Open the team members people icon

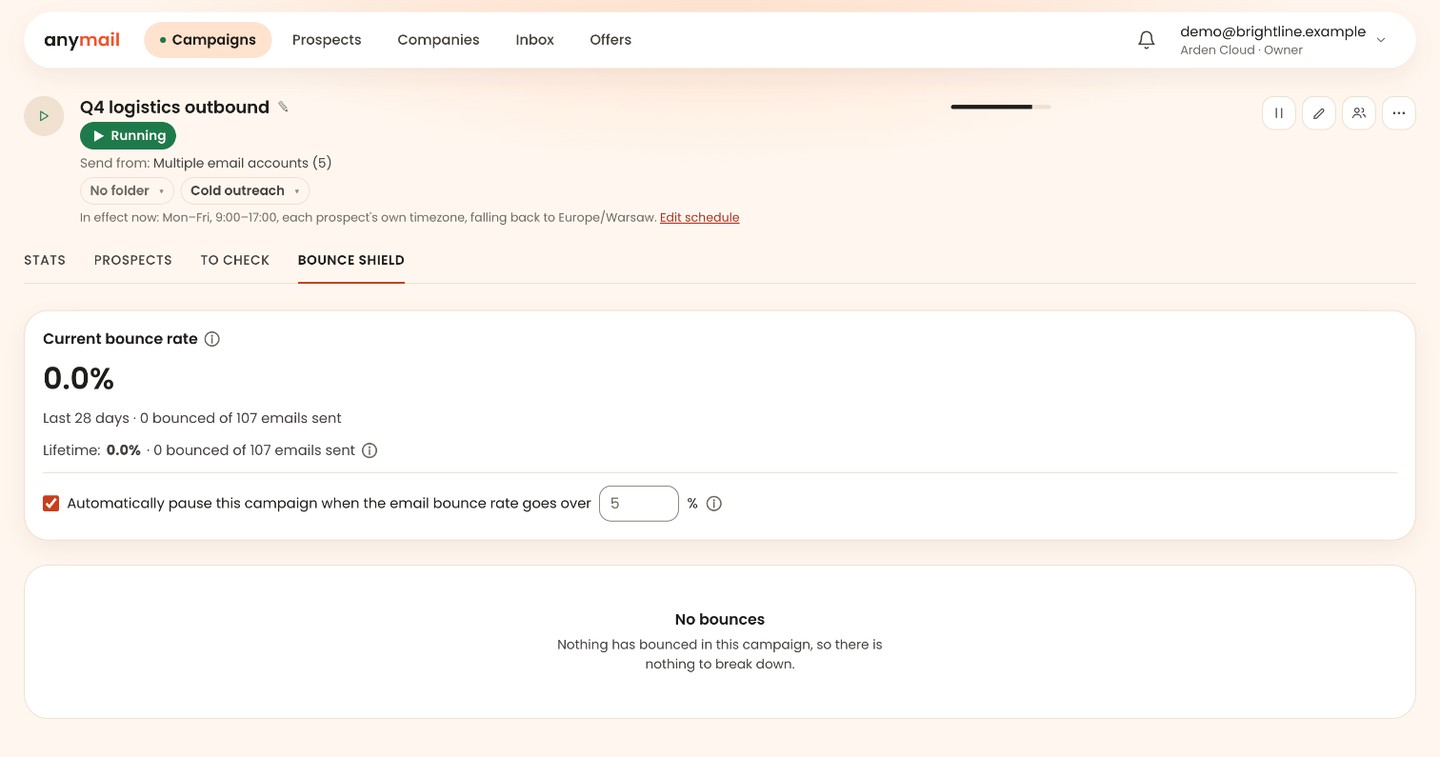pos(1359,113)
